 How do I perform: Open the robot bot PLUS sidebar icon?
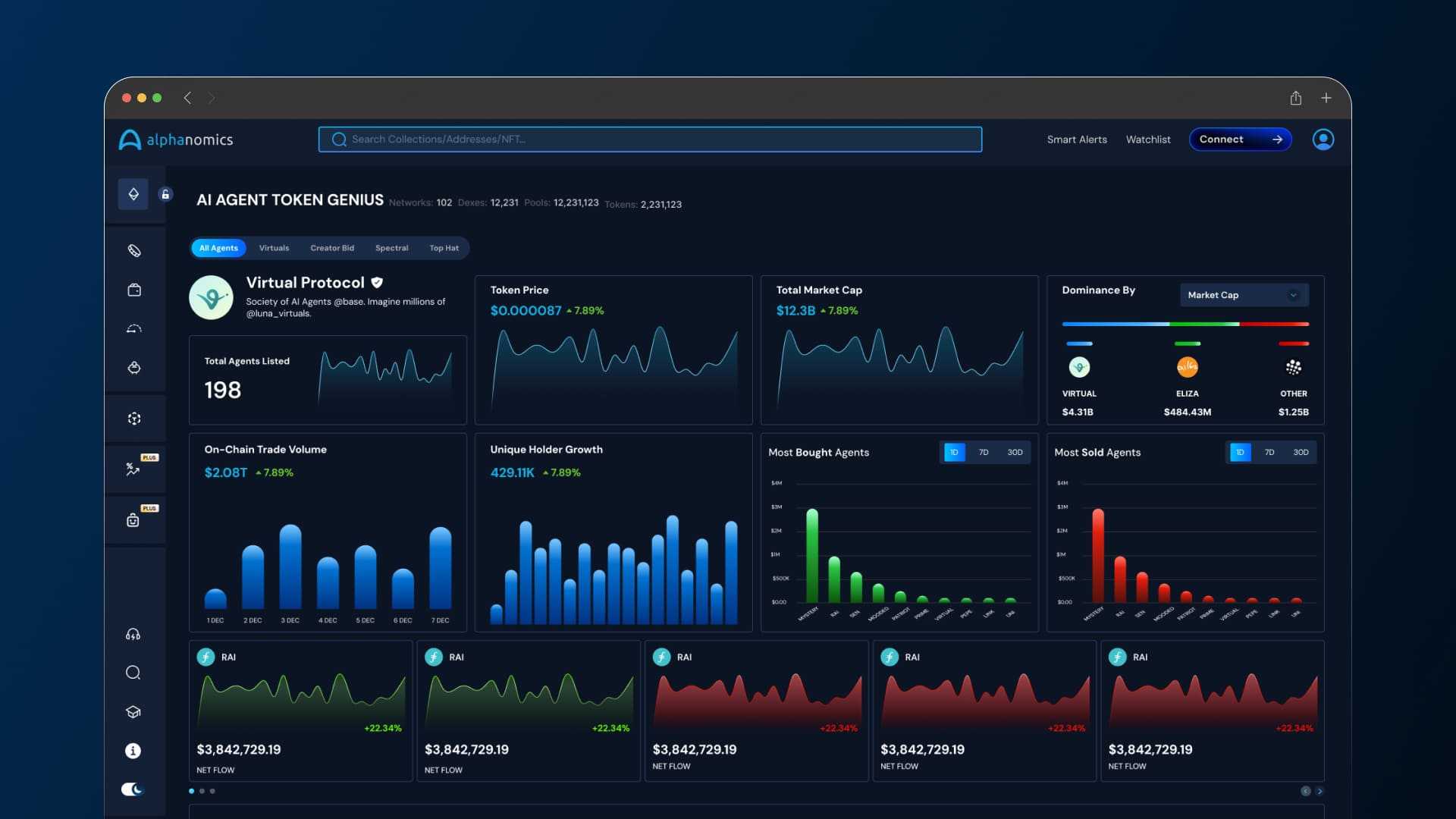133,519
